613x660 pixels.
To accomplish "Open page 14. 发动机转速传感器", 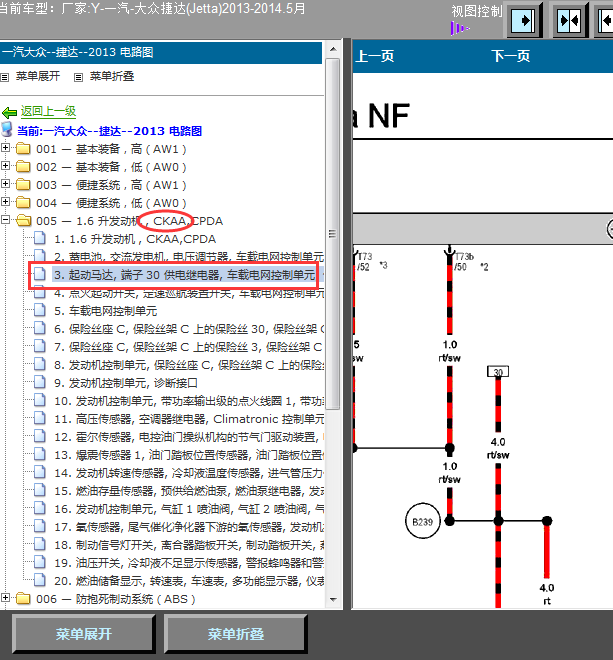I will click(x=189, y=473).
